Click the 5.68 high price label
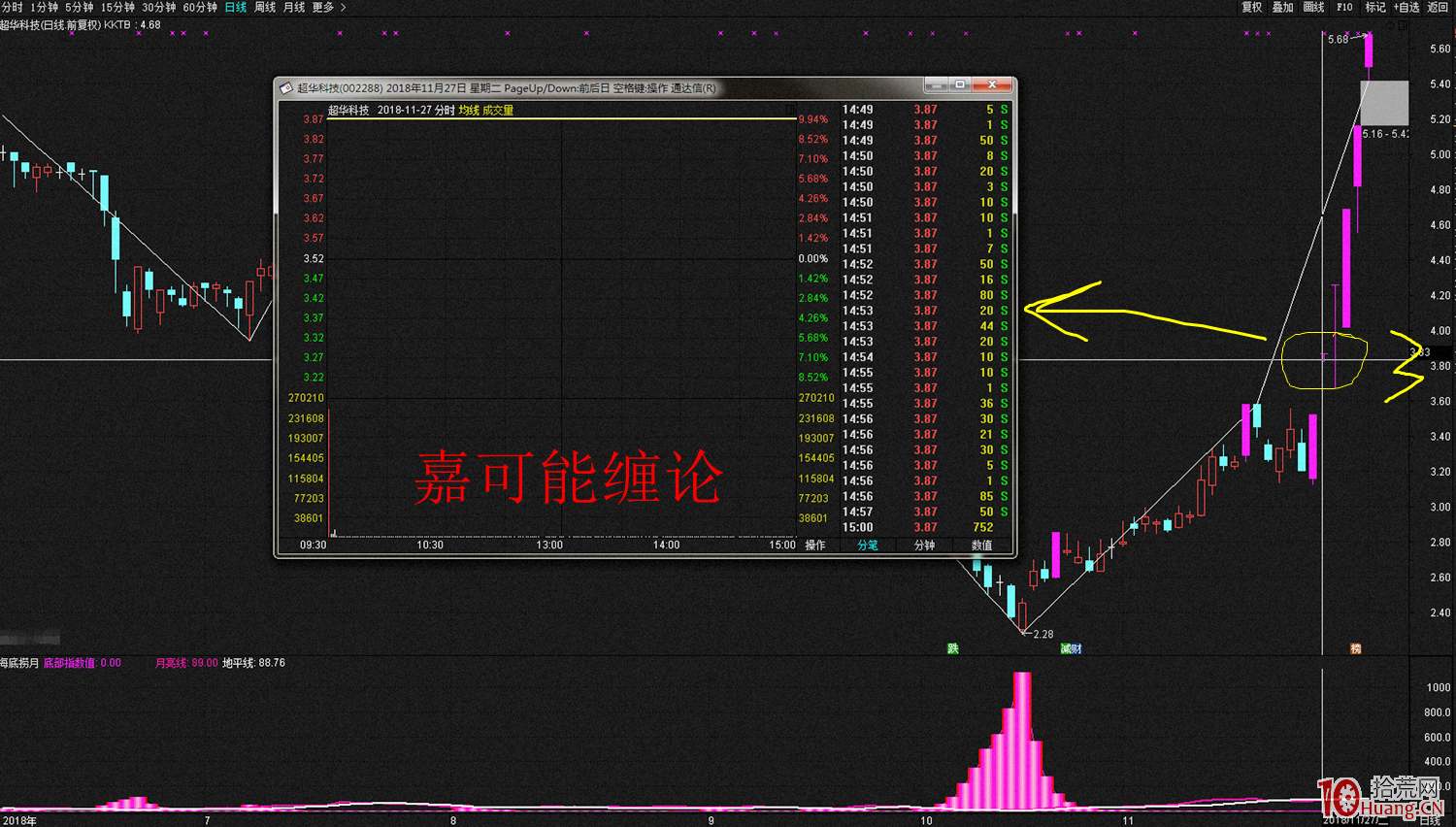 click(x=1338, y=40)
